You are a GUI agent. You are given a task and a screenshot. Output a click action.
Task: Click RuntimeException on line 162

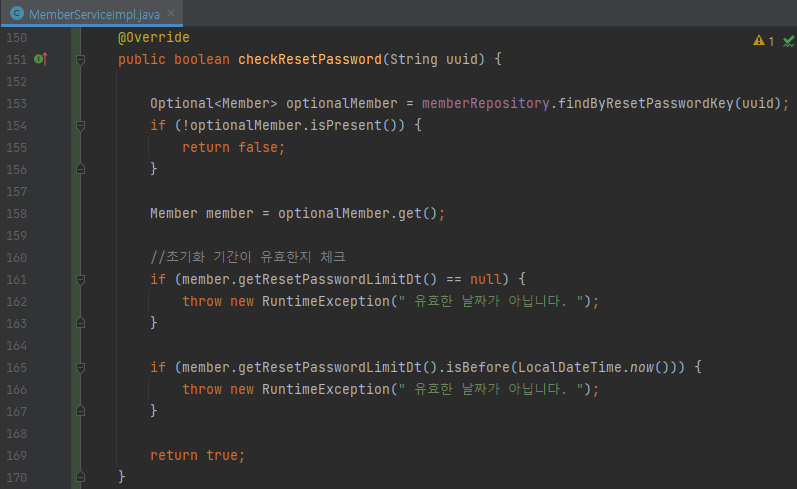click(x=325, y=301)
